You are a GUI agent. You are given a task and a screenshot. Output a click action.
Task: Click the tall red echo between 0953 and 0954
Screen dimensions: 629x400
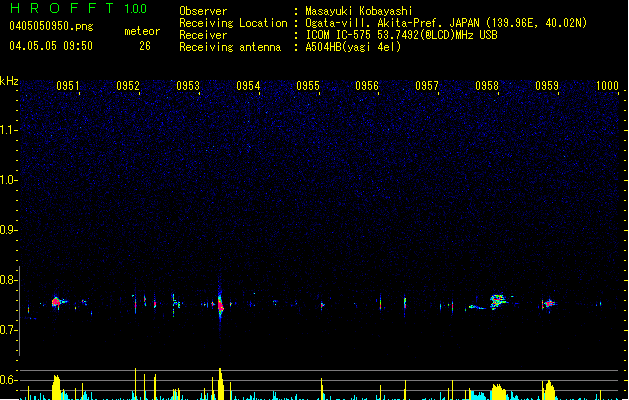220,304
